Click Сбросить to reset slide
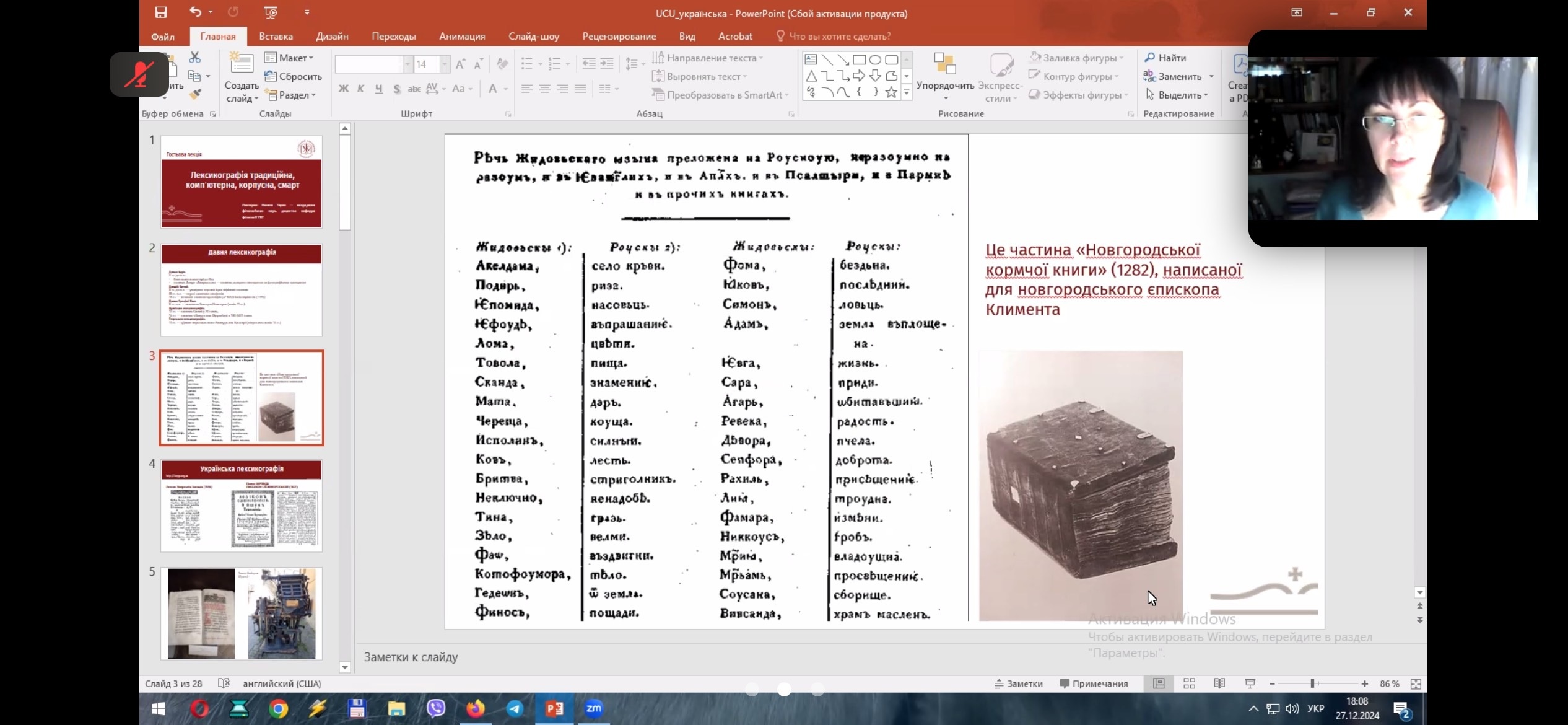 click(x=293, y=76)
